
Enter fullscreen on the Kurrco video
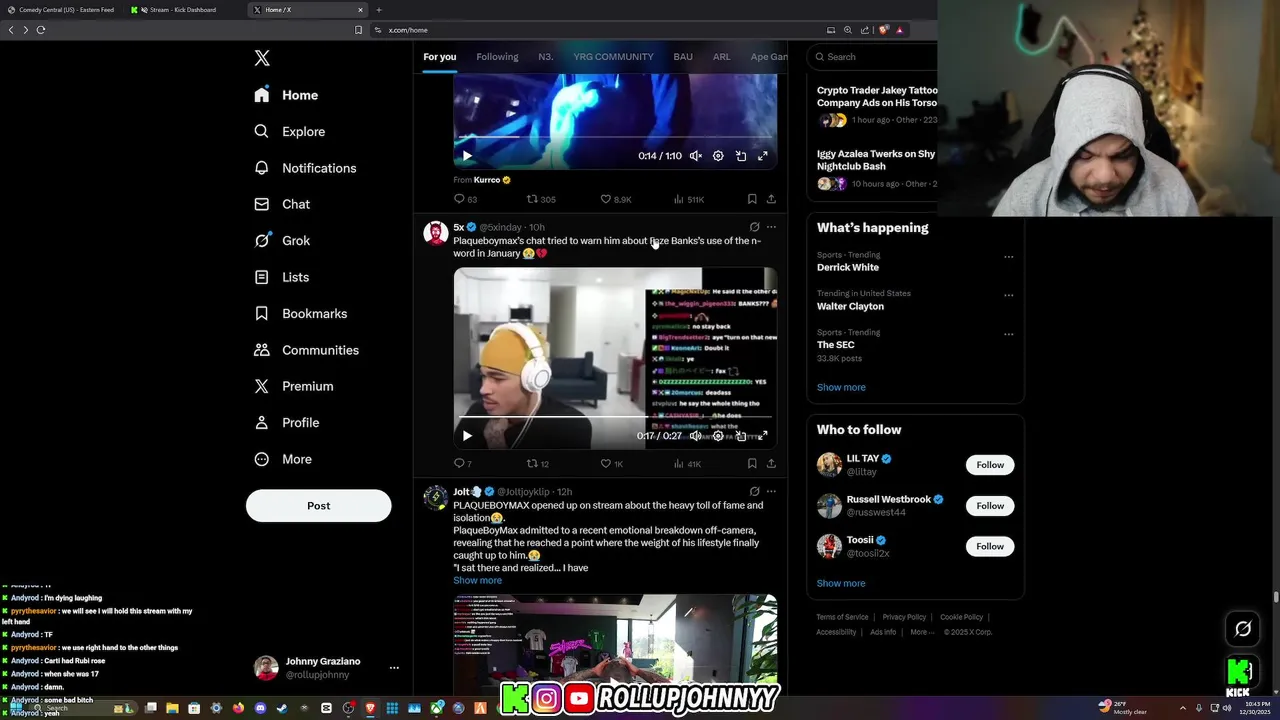coord(762,156)
